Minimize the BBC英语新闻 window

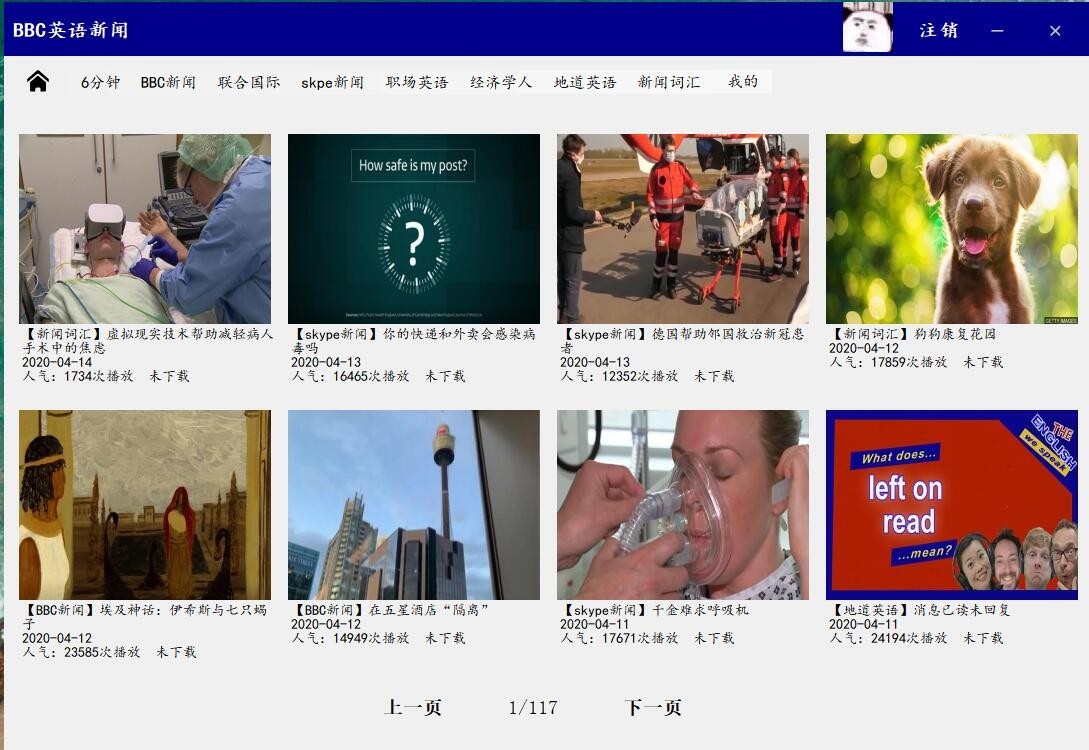(997, 31)
